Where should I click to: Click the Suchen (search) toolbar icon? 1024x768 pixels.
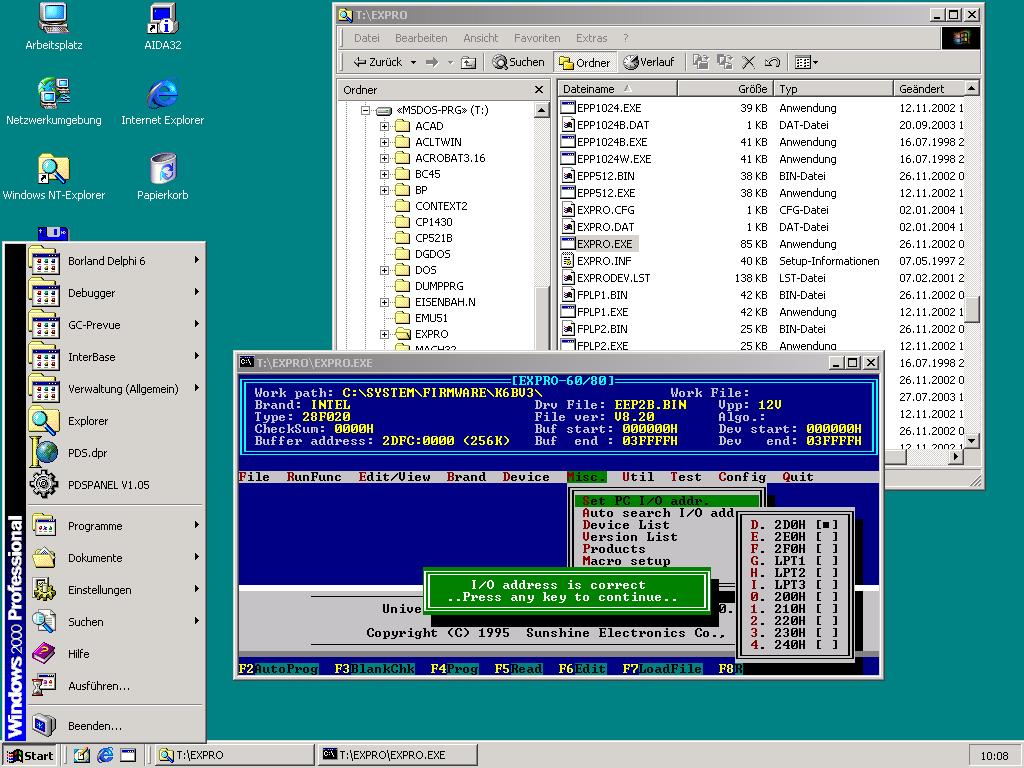(518, 62)
